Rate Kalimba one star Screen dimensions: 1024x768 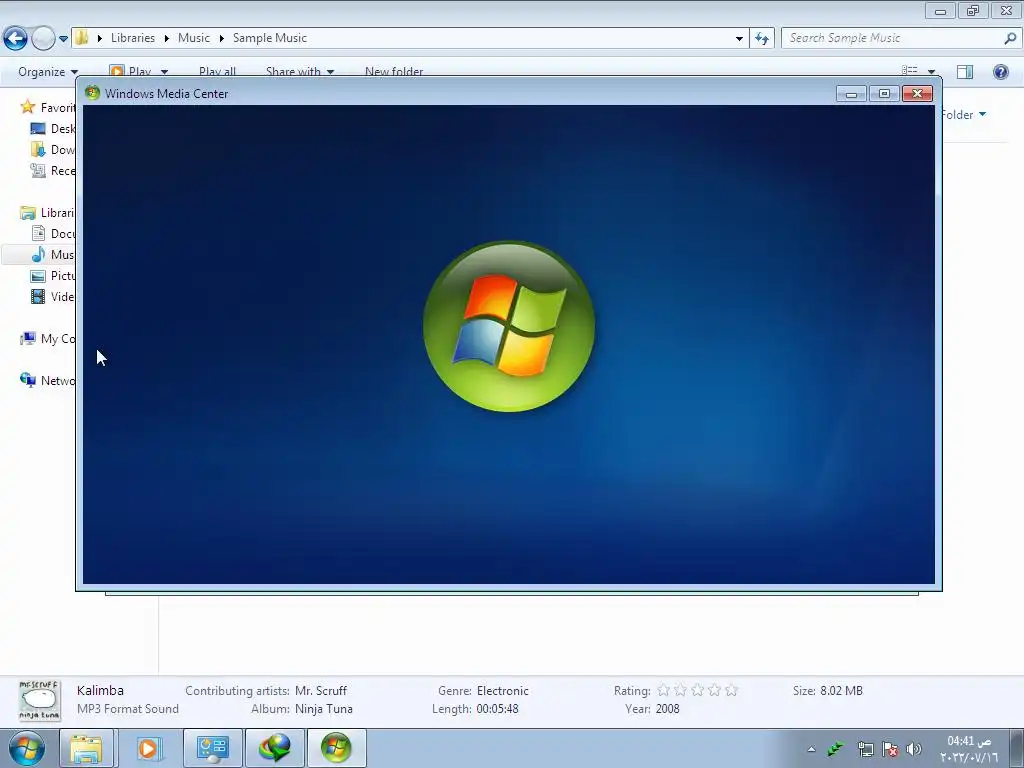[x=664, y=690]
